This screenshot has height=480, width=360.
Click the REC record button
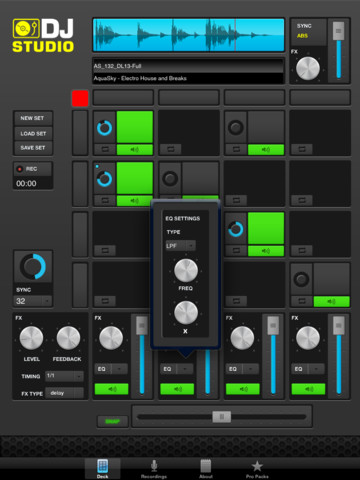tap(33, 169)
